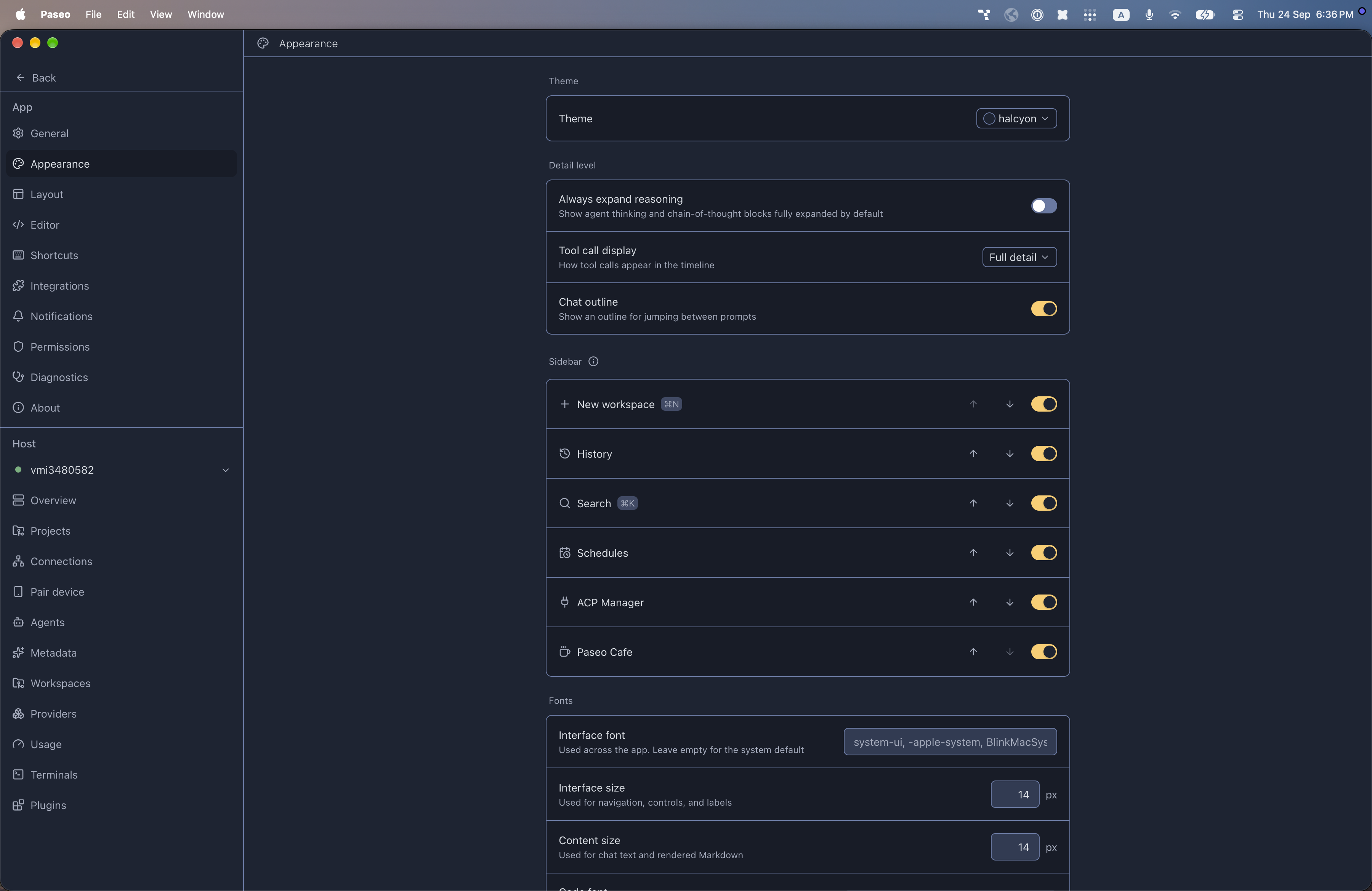
Task: Move History up in sidebar order
Action: [x=973, y=454]
